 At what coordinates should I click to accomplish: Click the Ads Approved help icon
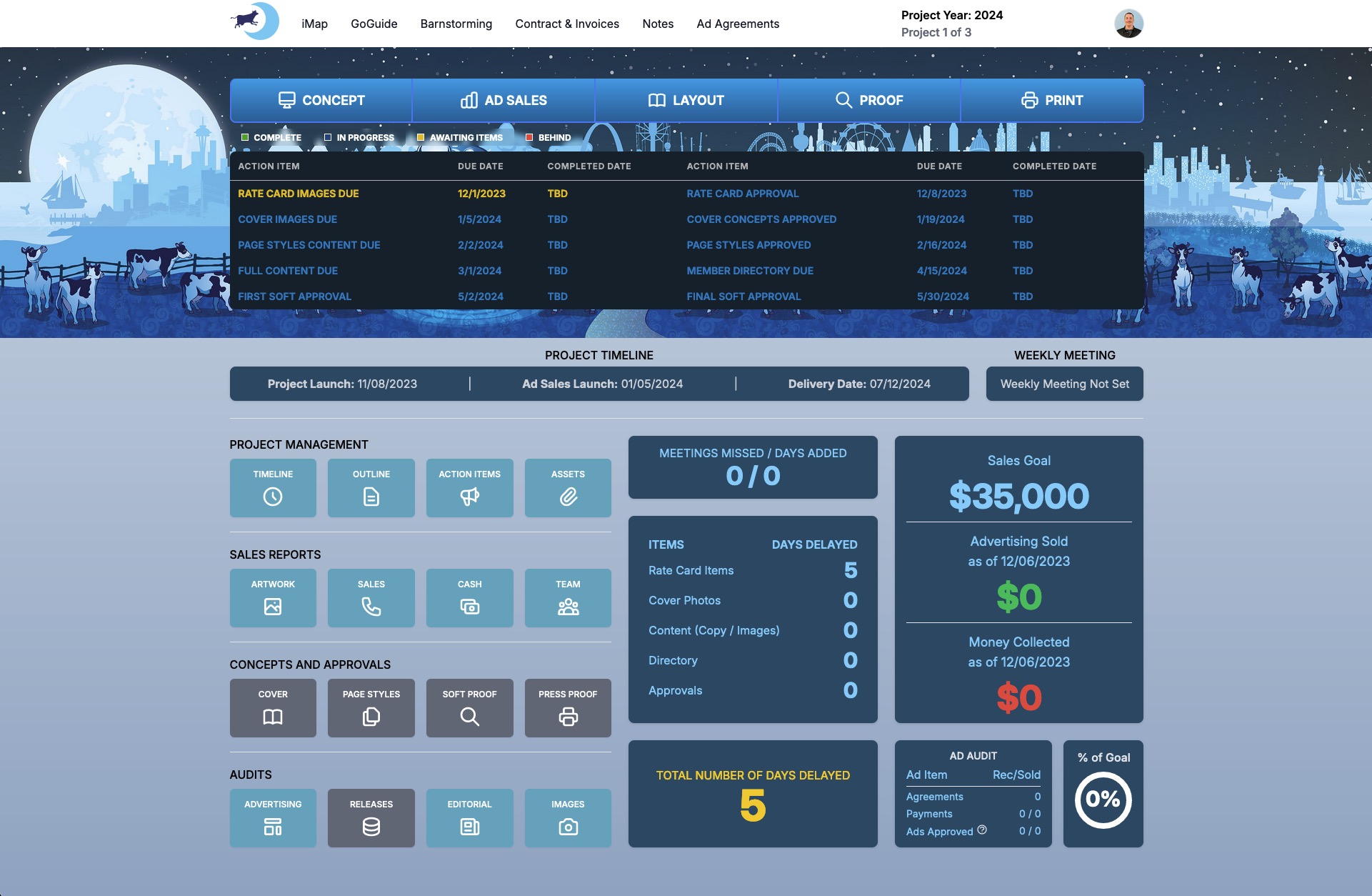(982, 830)
